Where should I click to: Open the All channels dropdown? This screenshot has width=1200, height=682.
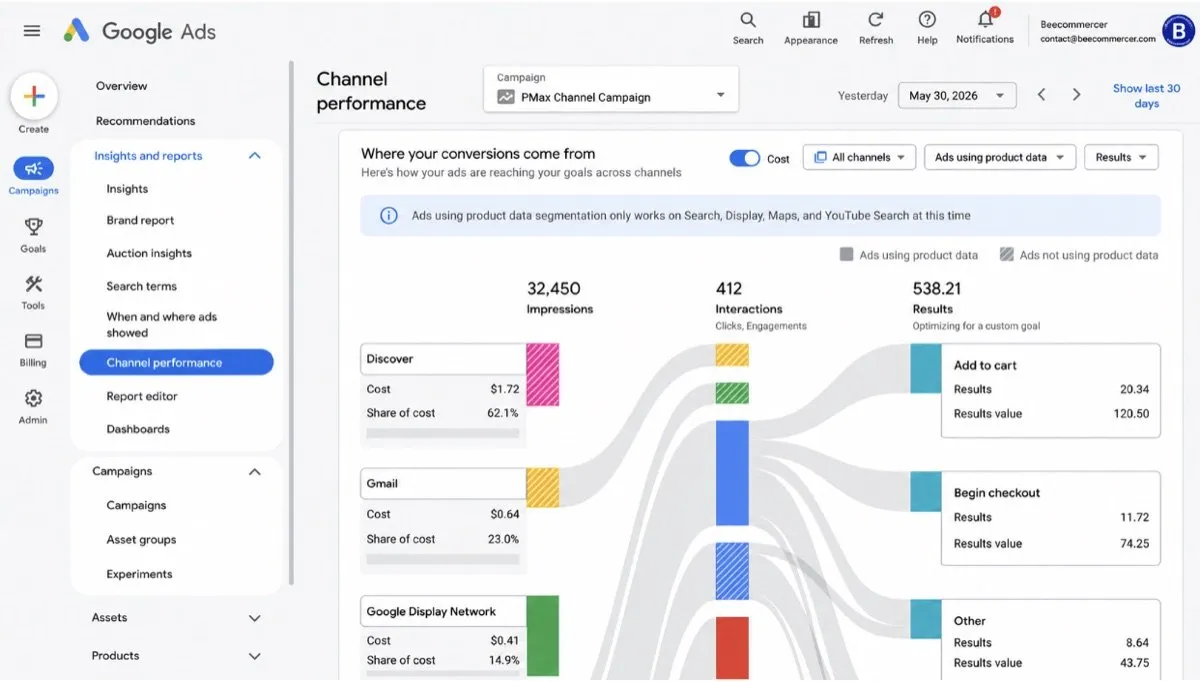tap(860, 158)
